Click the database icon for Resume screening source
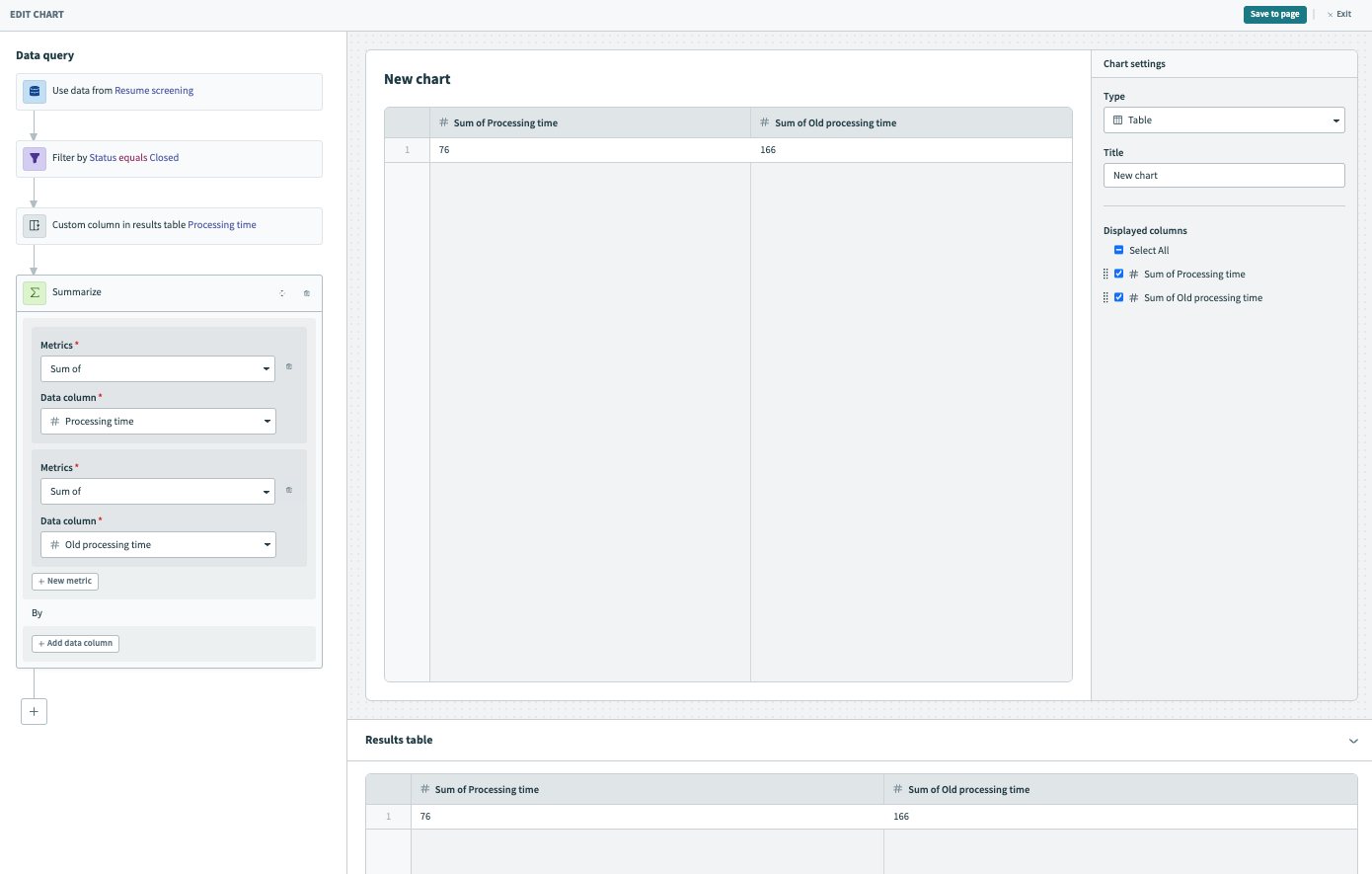This screenshot has width=1372, height=874. (x=35, y=91)
